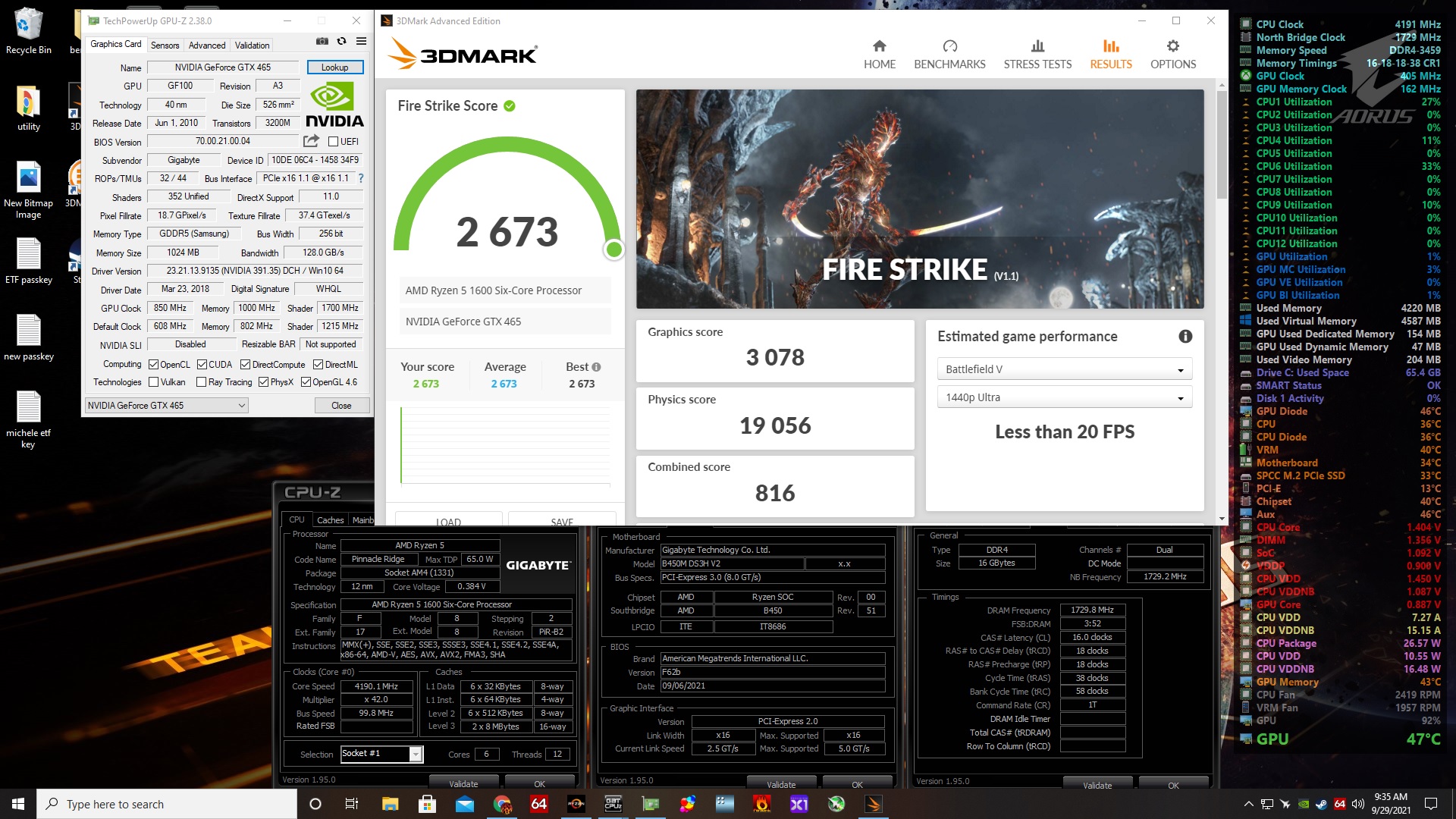Viewport: 1456px width, 819px height.
Task: Open Task View on the taskbar
Action: point(352,804)
